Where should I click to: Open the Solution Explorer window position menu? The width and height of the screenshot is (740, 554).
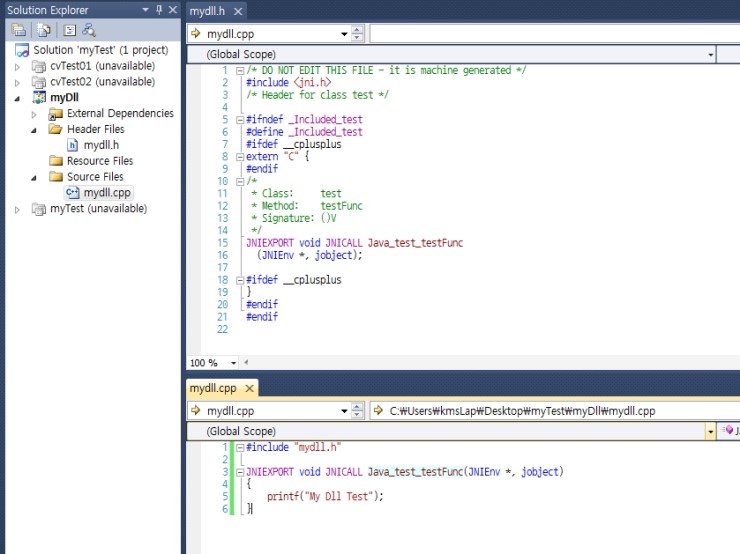point(145,9)
